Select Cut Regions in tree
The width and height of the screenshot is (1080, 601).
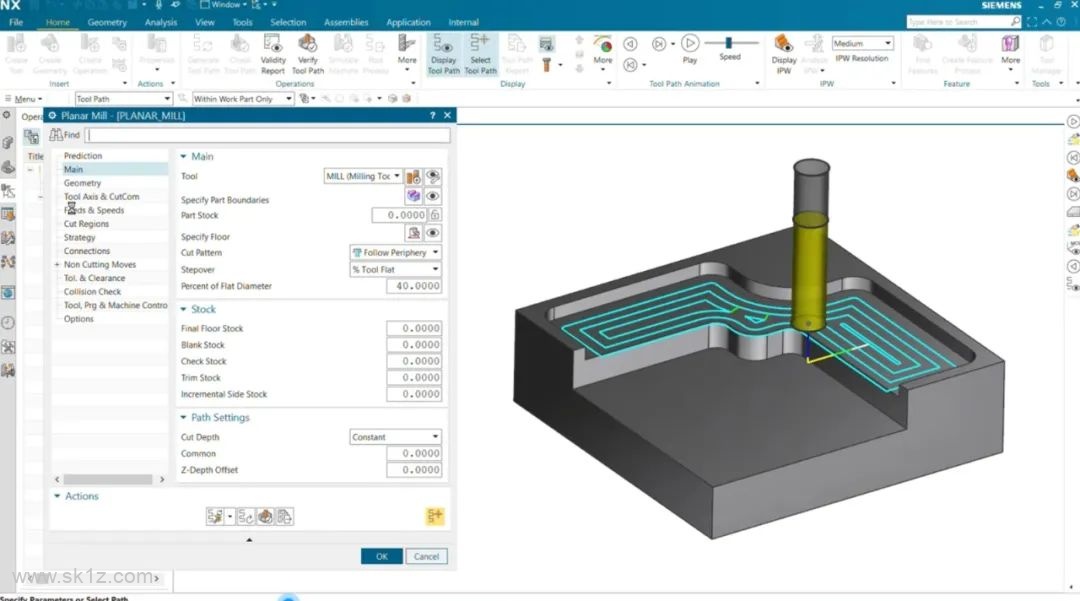tap(86, 224)
